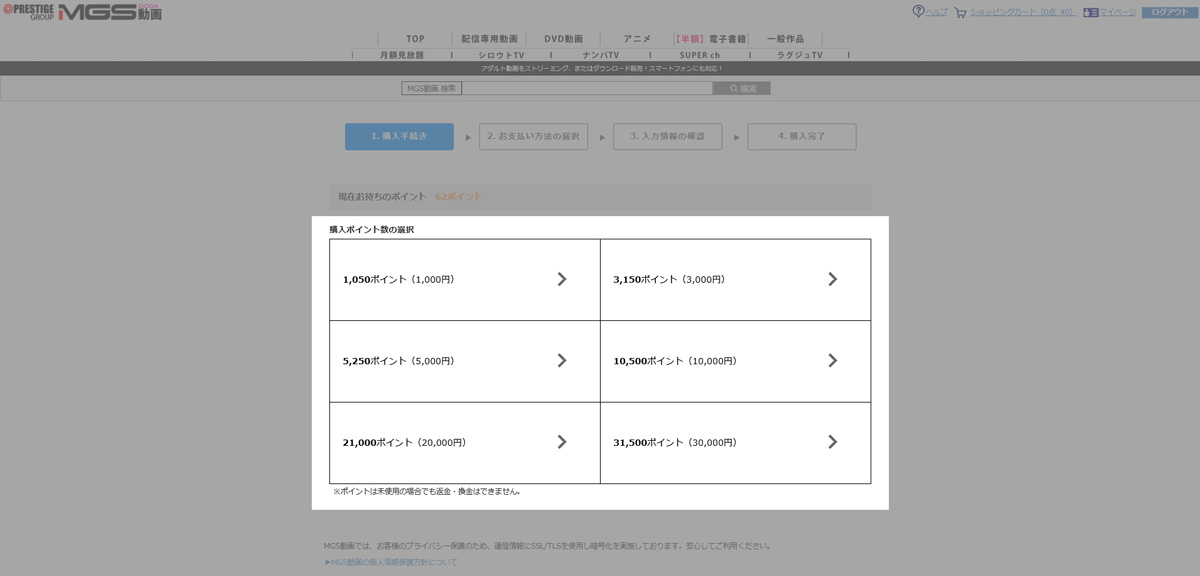
Task: Click chevron arrow for 31,500 points option
Action: (832, 442)
